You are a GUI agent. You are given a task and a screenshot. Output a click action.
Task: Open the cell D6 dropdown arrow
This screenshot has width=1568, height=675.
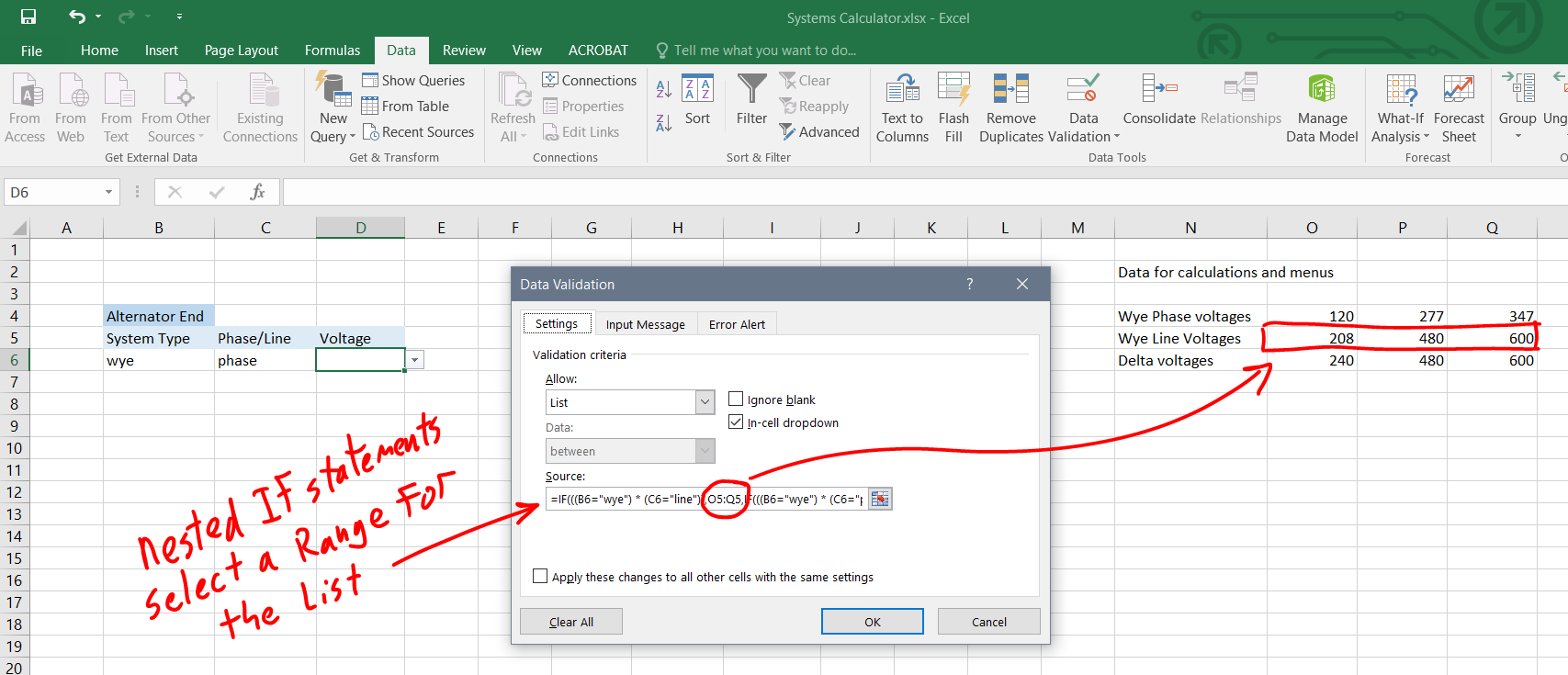[415, 360]
